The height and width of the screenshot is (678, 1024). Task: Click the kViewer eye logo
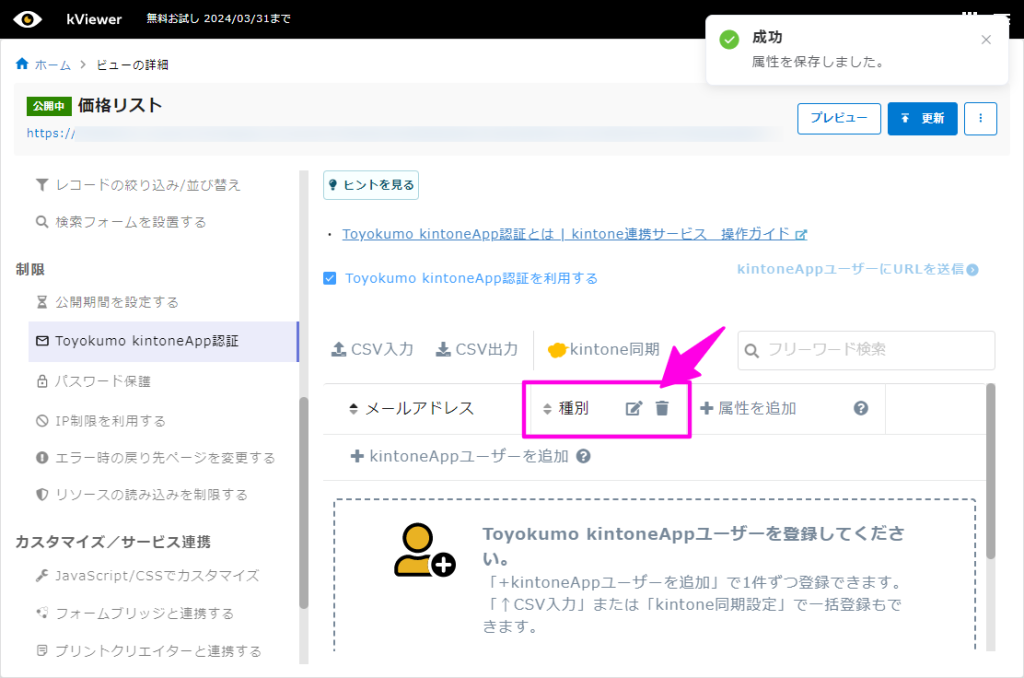(27, 19)
